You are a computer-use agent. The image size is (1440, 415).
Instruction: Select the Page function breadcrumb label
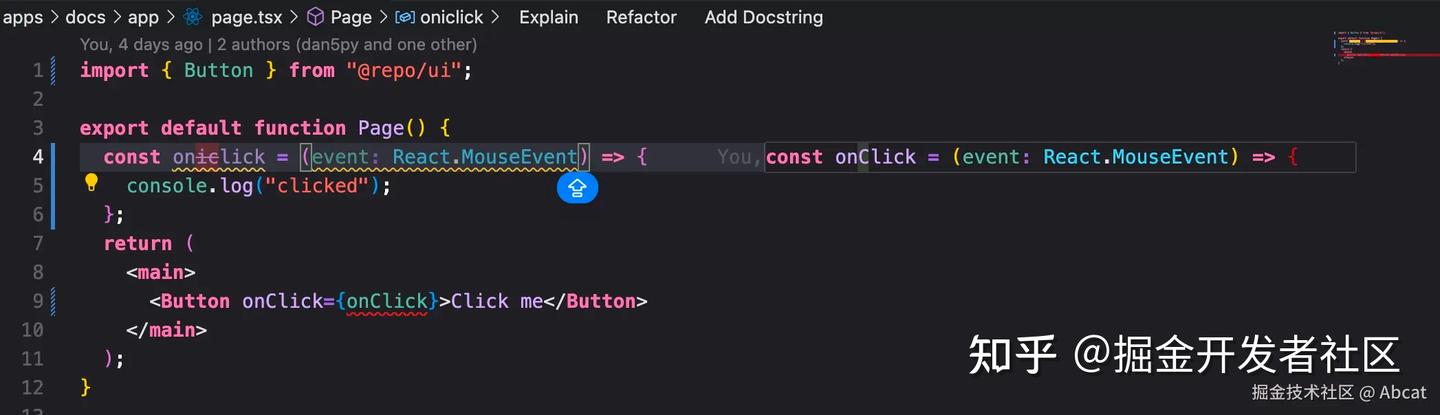pyautogui.click(x=351, y=17)
